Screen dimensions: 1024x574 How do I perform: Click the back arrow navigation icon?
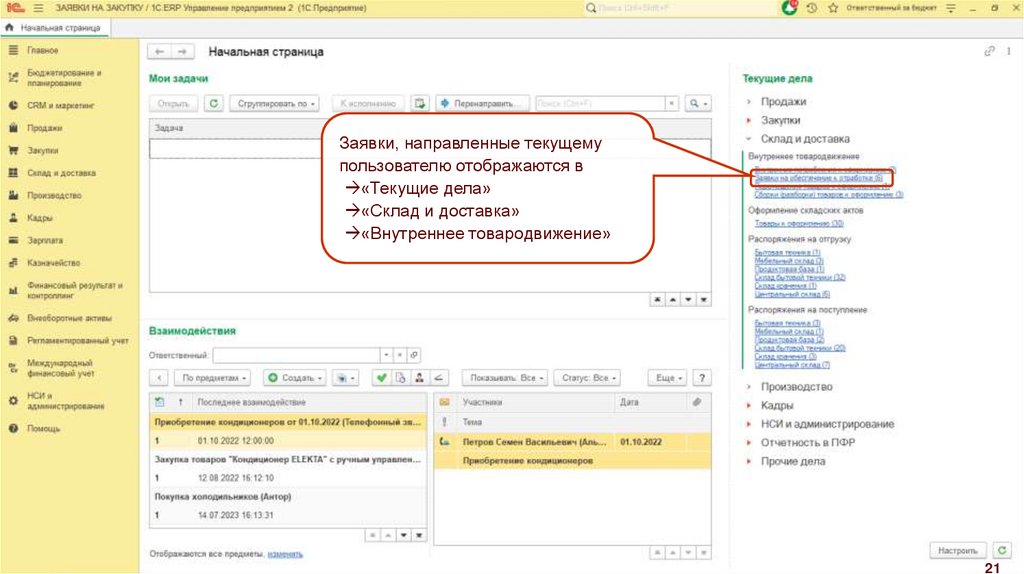pyautogui.click(x=159, y=52)
